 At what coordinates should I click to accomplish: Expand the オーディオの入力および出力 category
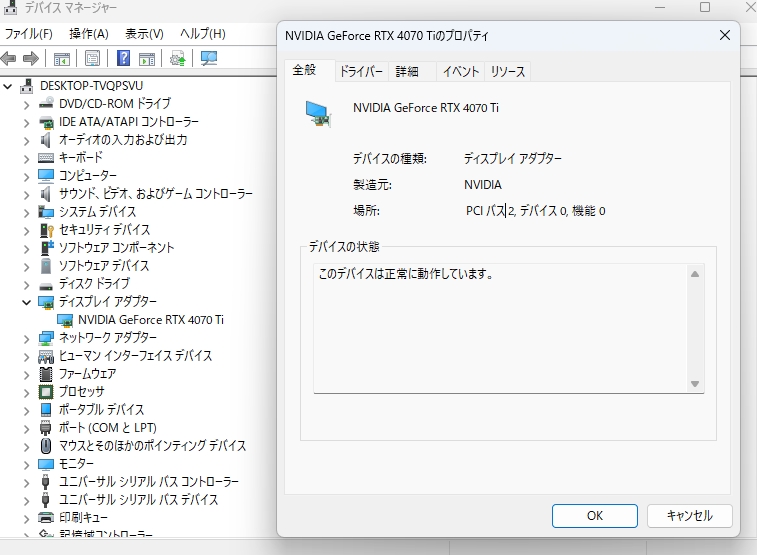pyautogui.click(x=27, y=140)
